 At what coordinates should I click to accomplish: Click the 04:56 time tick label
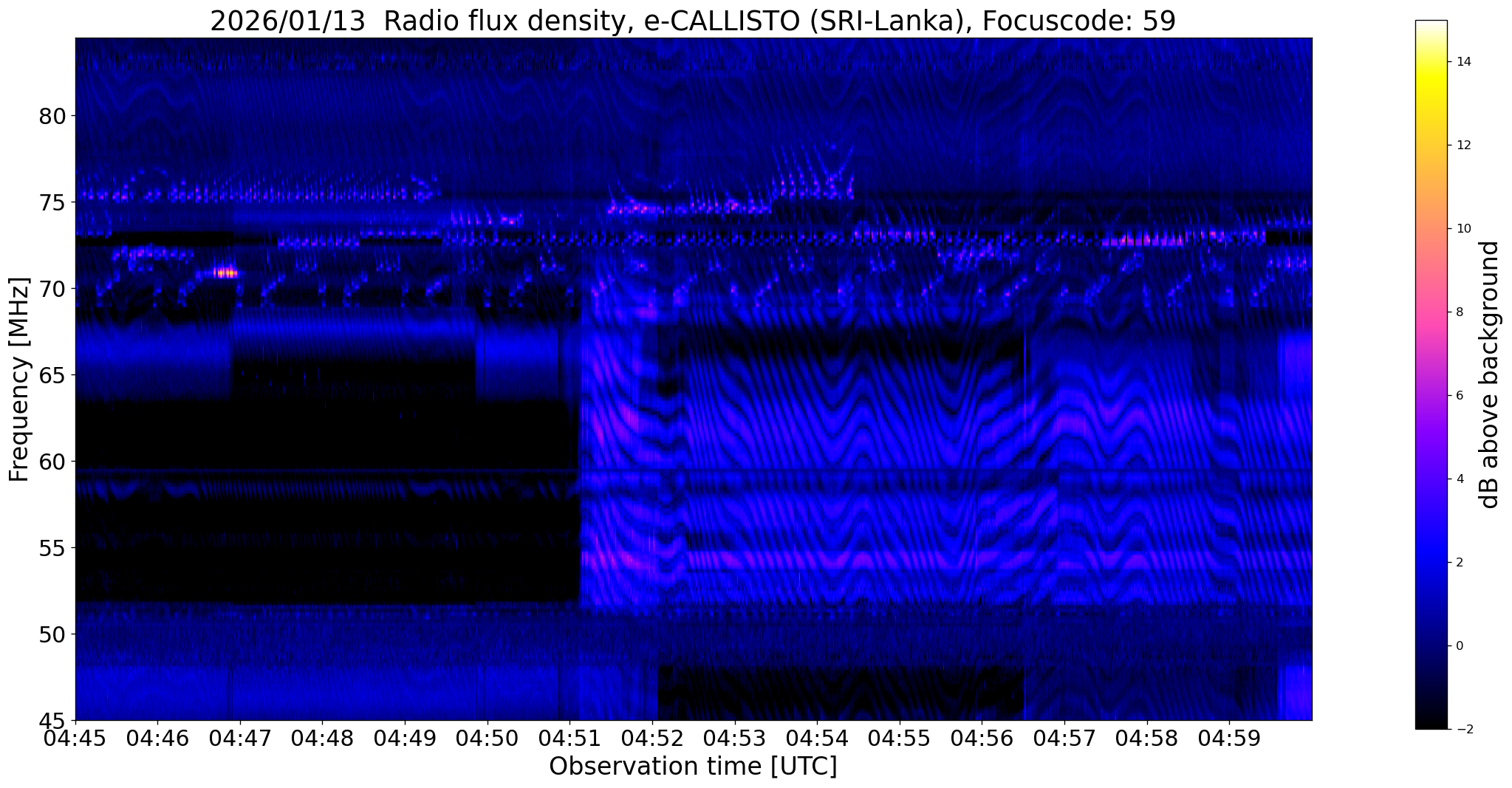point(982,738)
